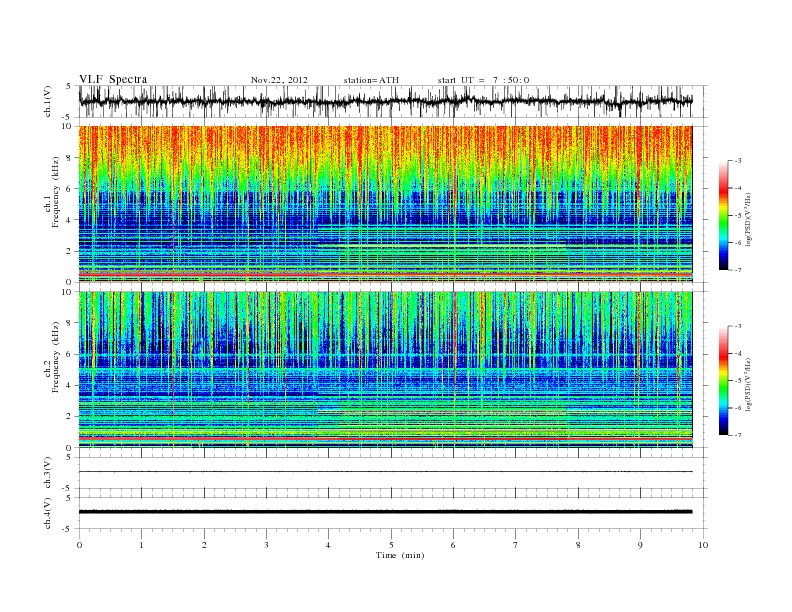Click the ch.2 "Frequency (kHz)" axis label

click(x=56, y=357)
